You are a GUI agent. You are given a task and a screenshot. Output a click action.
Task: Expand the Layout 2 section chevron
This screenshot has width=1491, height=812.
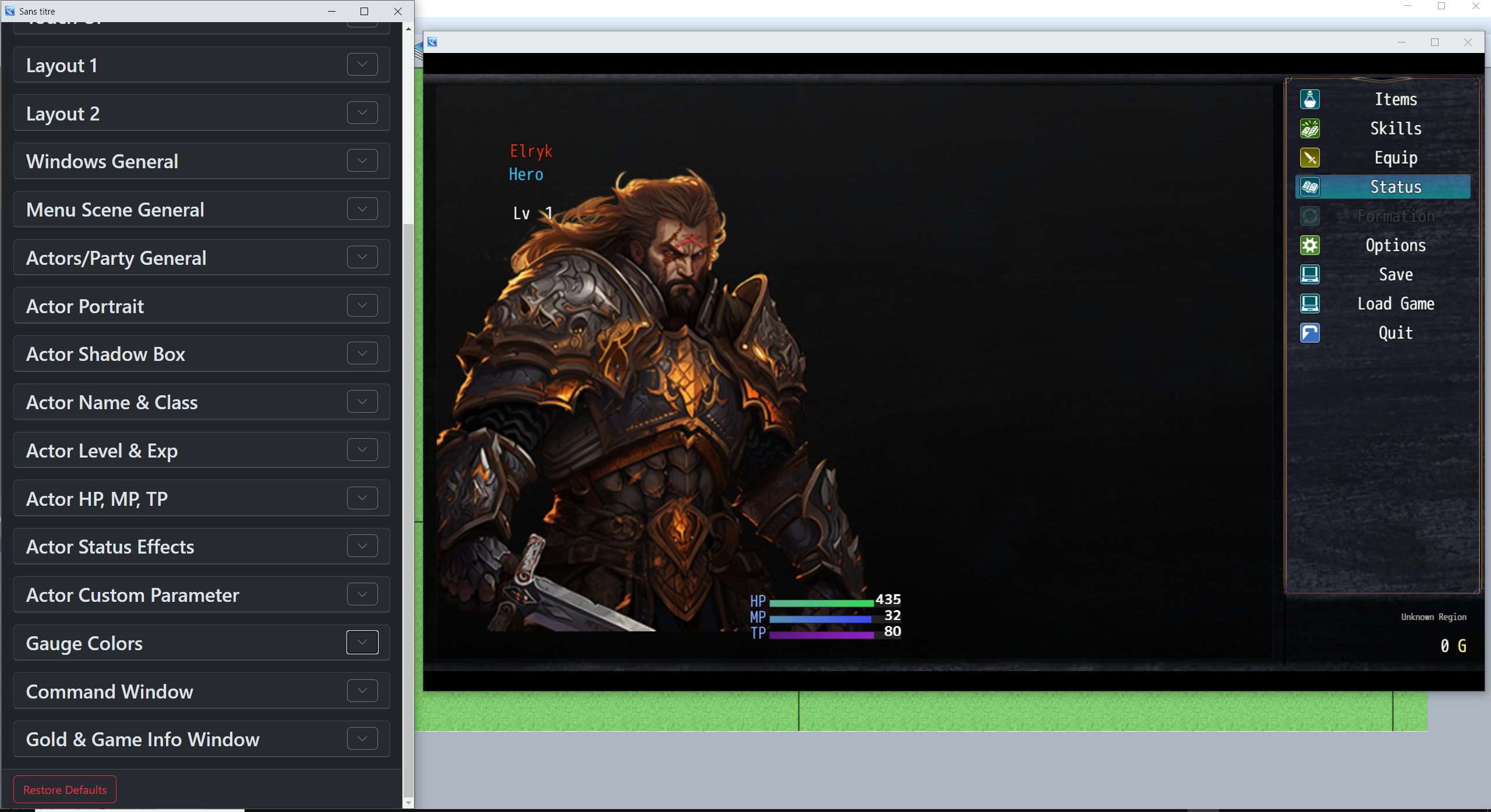pyautogui.click(x=362, y=113)
